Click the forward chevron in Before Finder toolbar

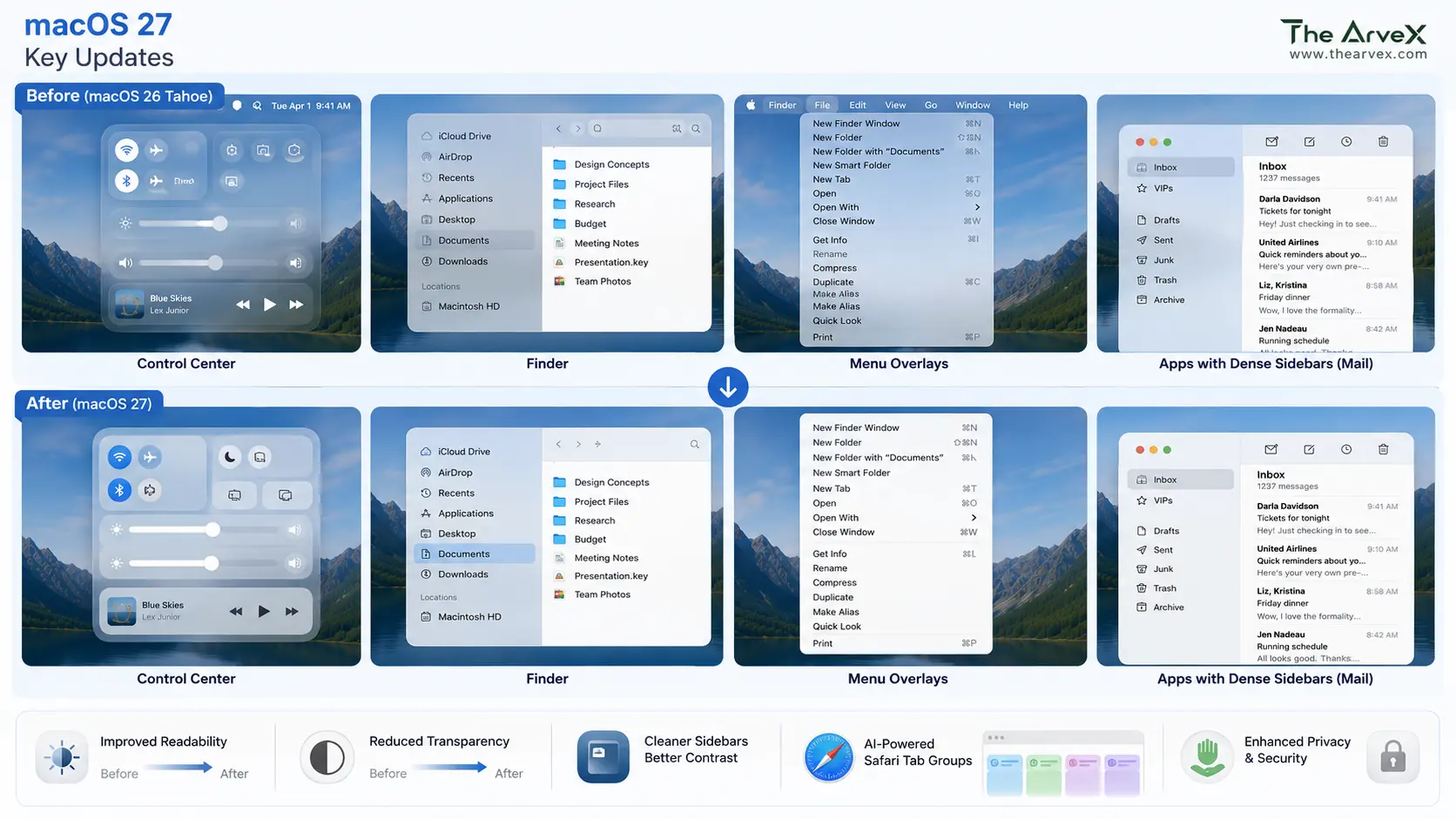[x=577, y=129]
